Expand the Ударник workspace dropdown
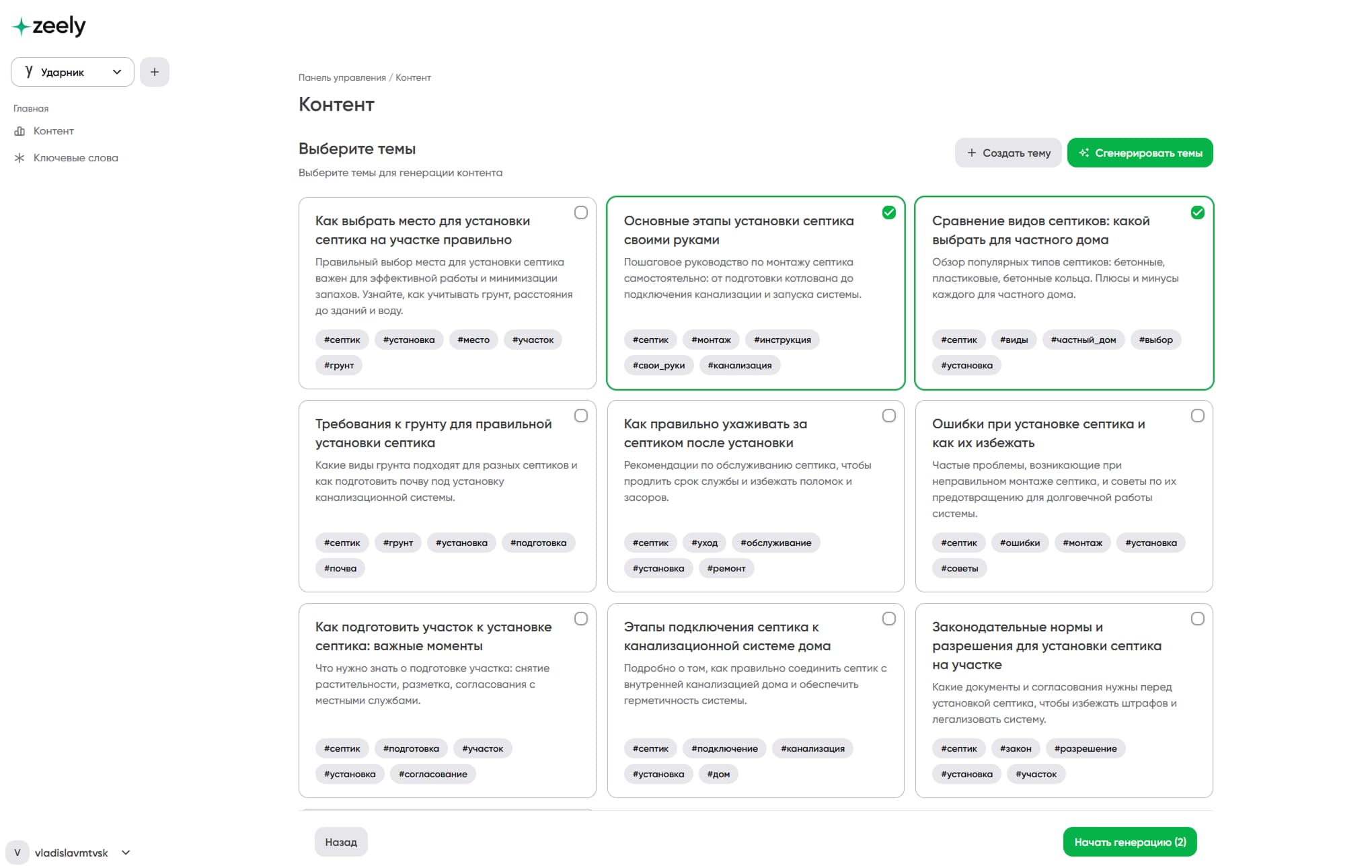The width and height of the screenshot is (1372, 868). tap(117, 72)
